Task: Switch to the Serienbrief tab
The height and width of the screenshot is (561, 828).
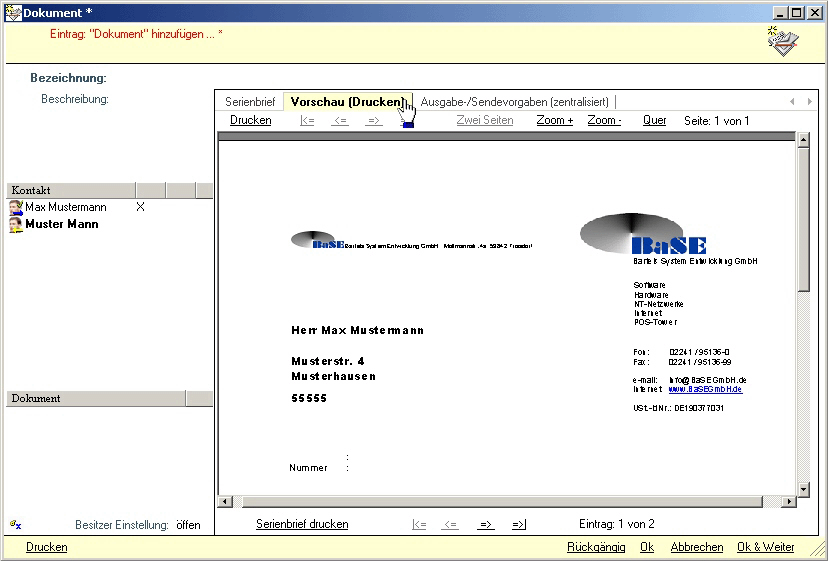Action: pos(249,102)
